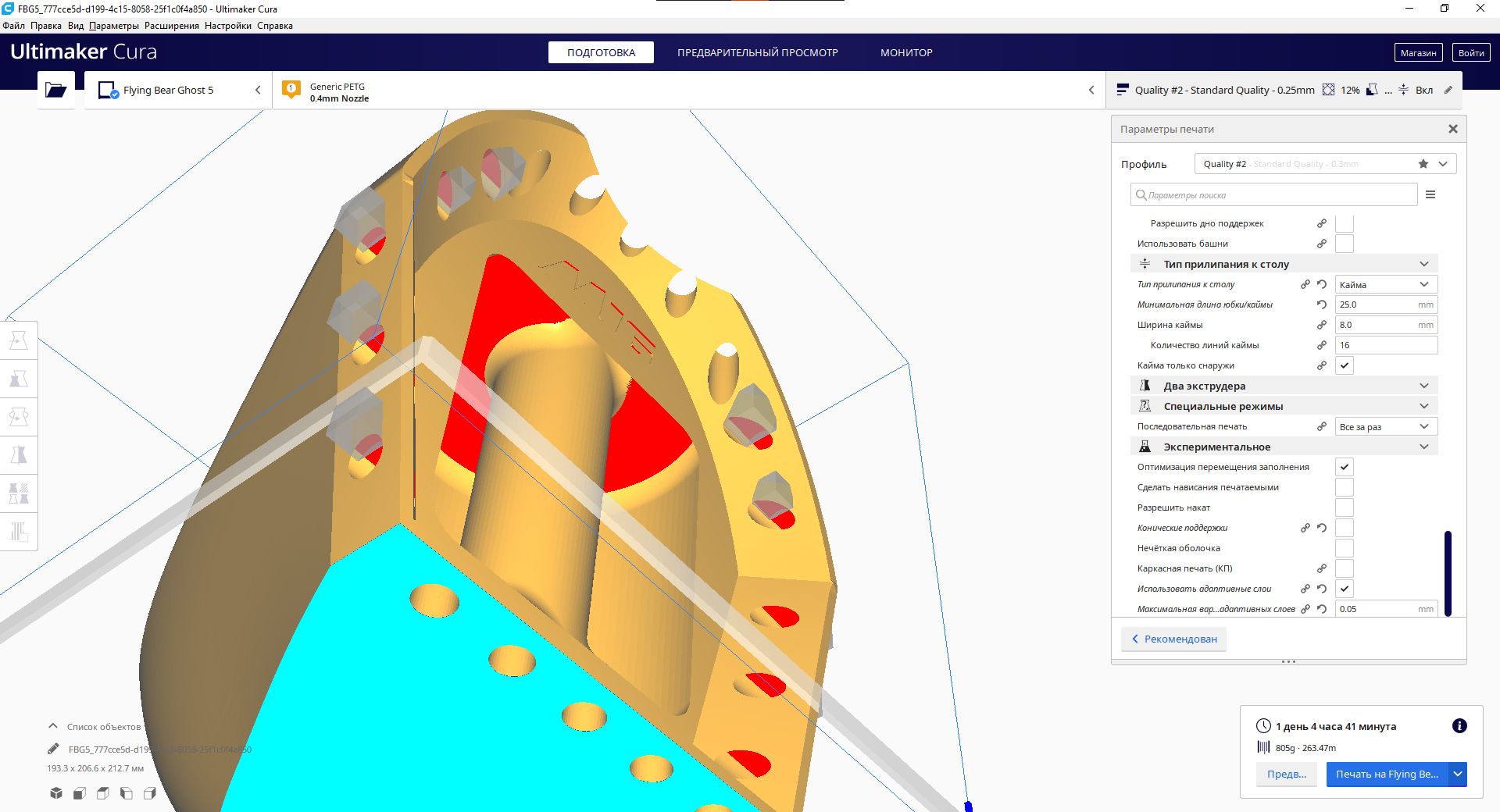Expand 'Два экструдера' section
The width and height of the screenshot is (1500, 812).
[1284, 386]
